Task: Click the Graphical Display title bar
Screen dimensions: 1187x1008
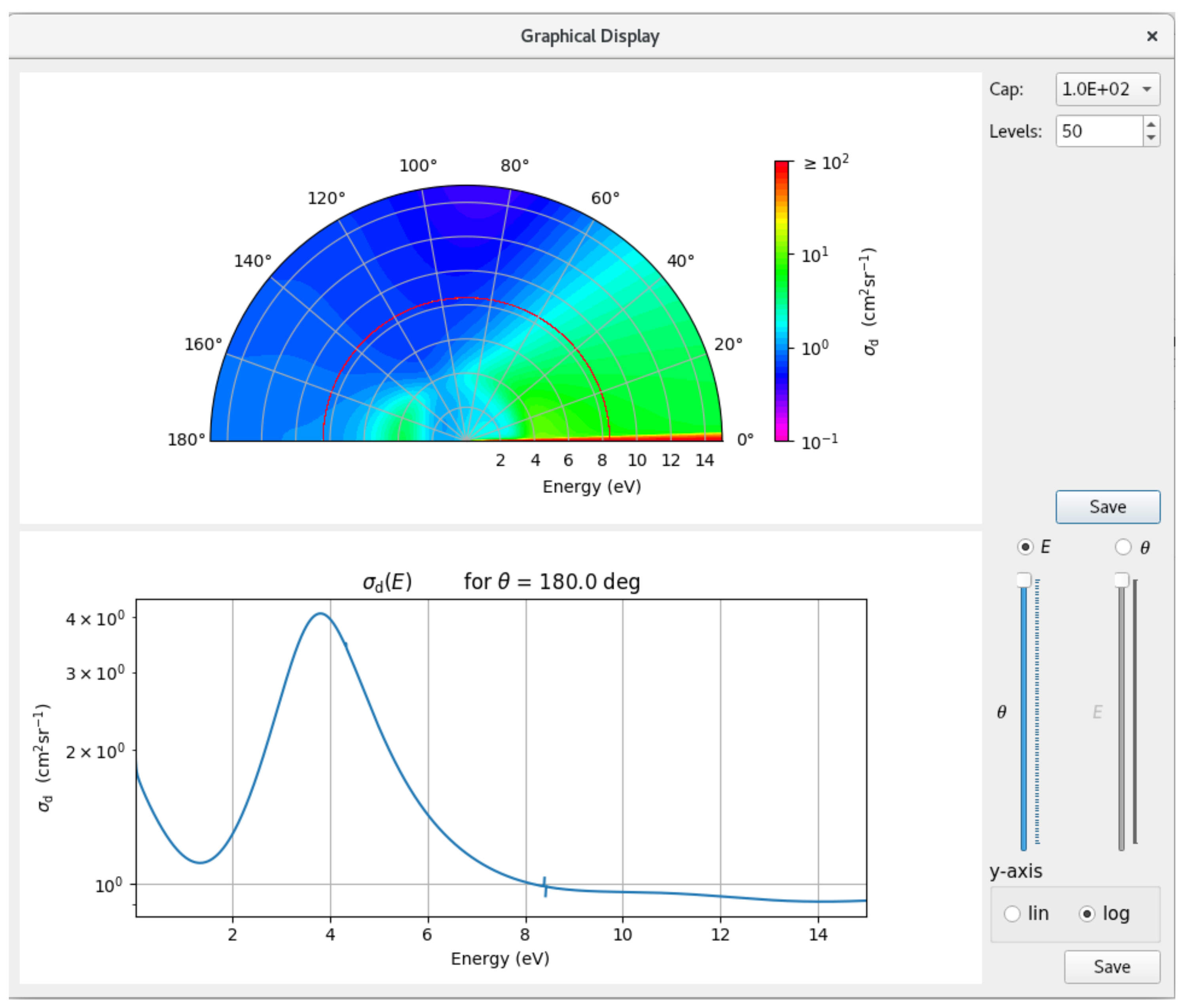Action: point(590,36)
